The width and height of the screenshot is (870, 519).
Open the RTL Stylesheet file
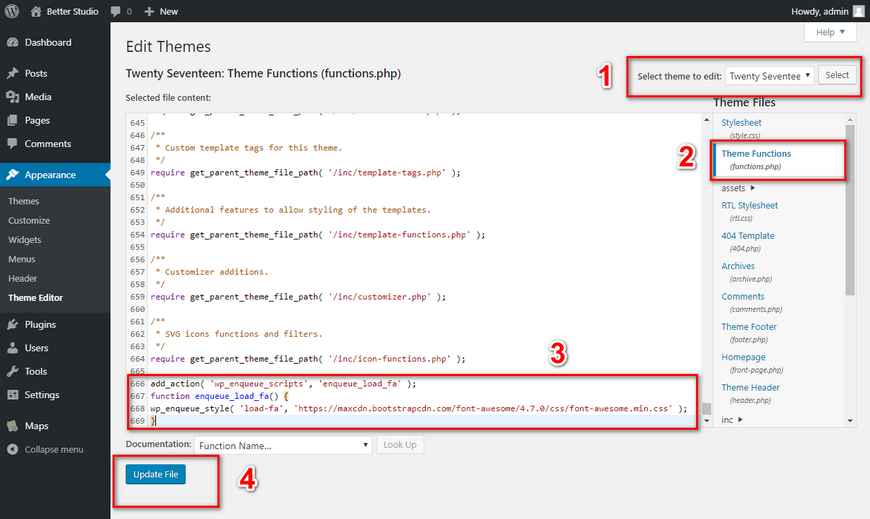click(x=750, y=205)
